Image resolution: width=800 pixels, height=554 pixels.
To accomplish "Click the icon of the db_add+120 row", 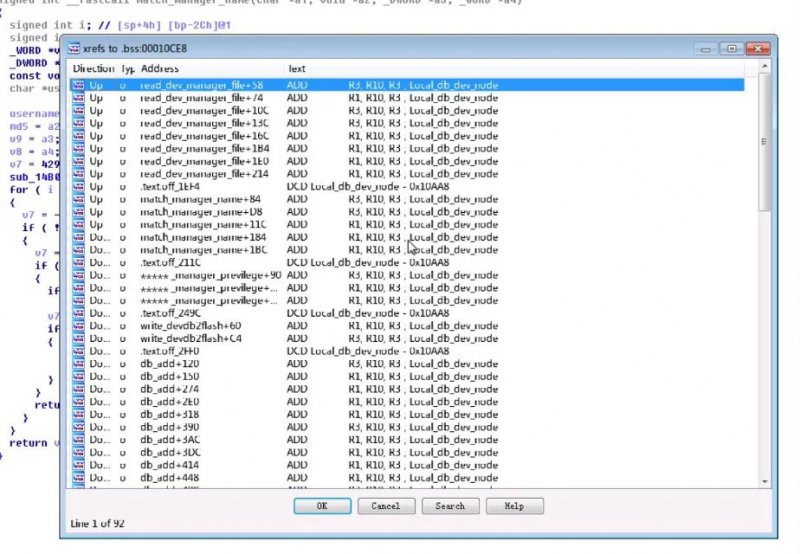I will pos(78,364).
